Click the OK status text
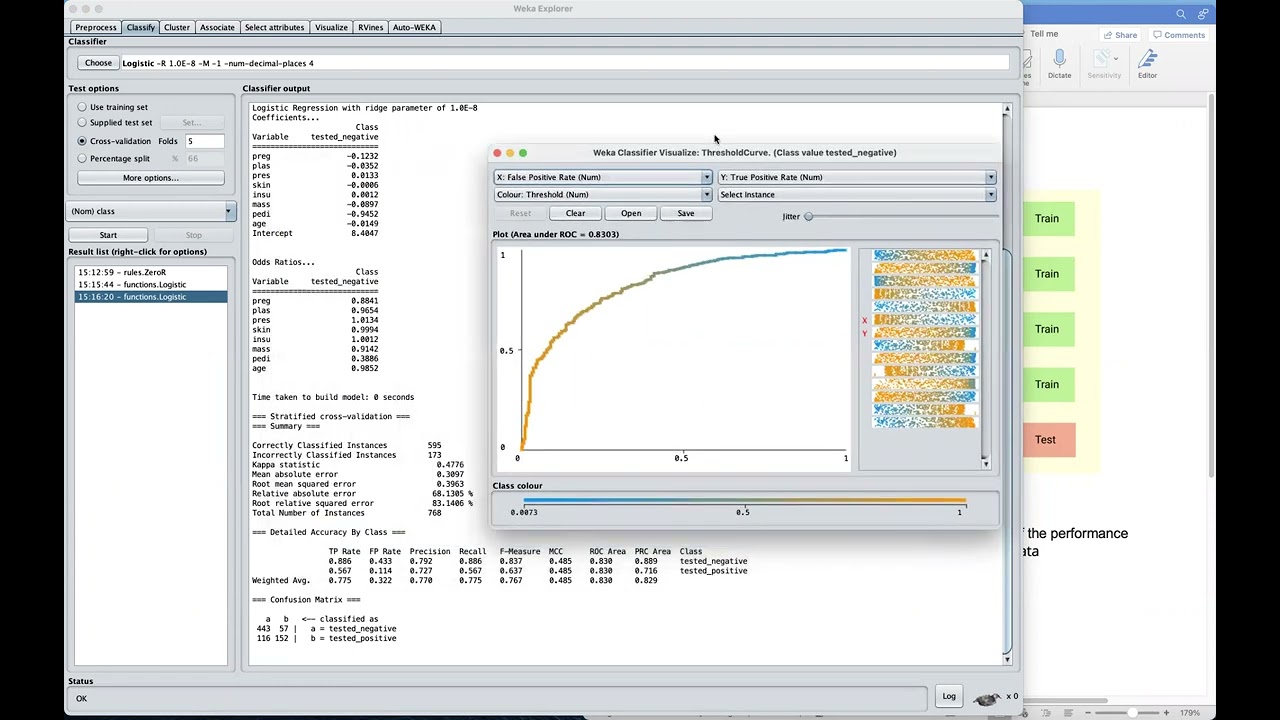This screenshot has height=720, width=1280. [81, 698]
